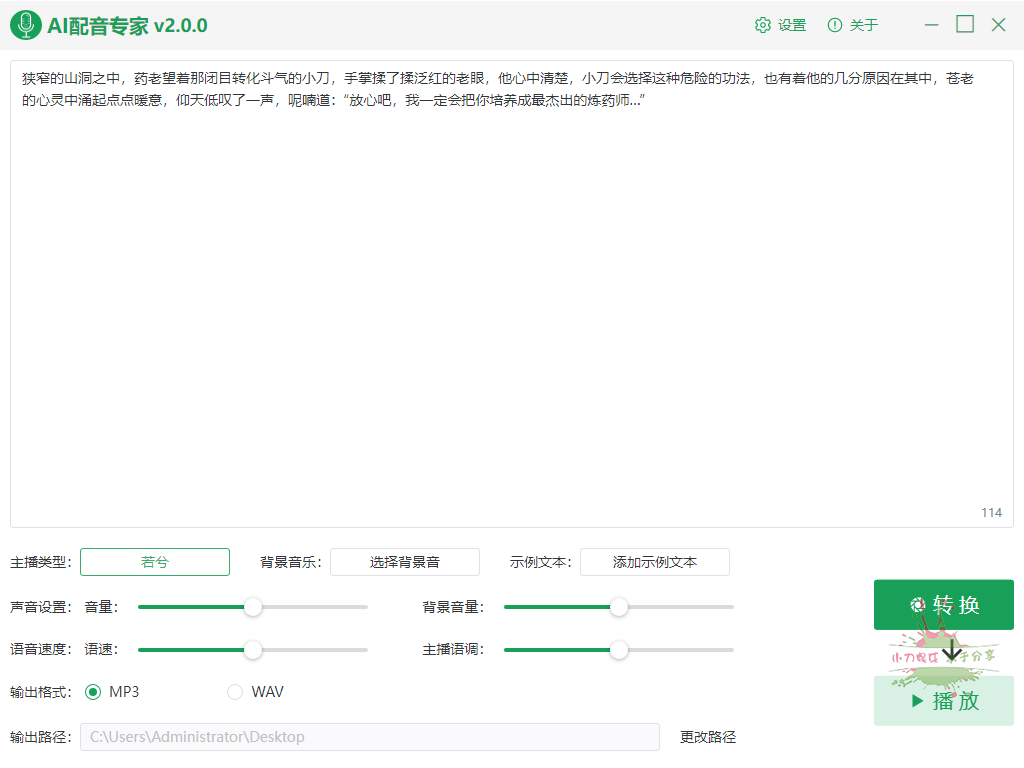Click the 更改路径 change path link
This screenshot has width=1024, height=768.
pos(708,737)
